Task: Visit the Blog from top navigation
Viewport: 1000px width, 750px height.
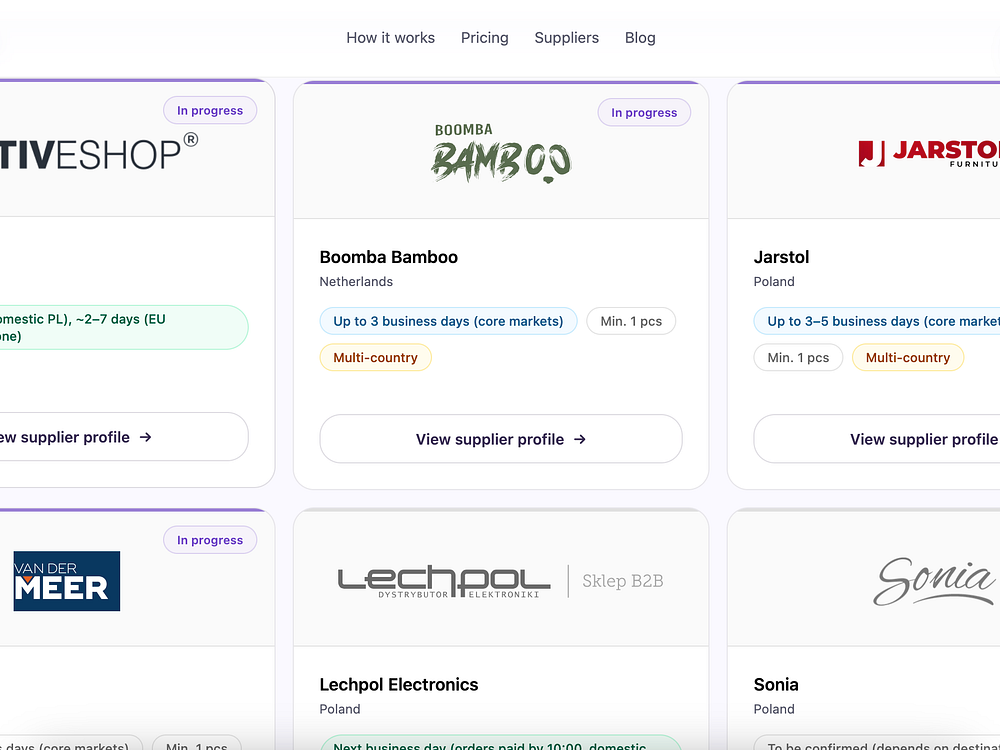Action: [640, 38]
